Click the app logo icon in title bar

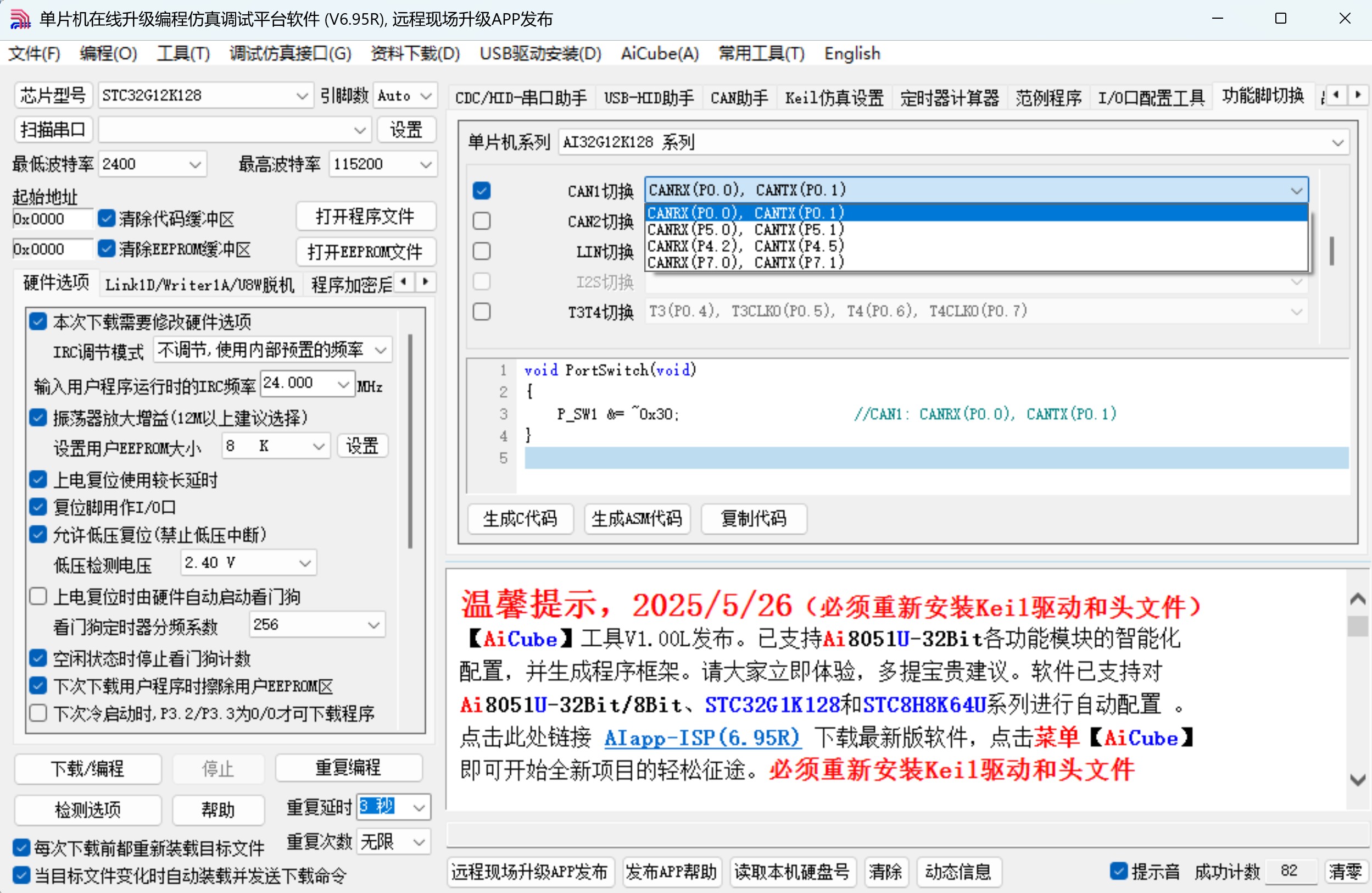pyautogui.click(x=20, y=19)
